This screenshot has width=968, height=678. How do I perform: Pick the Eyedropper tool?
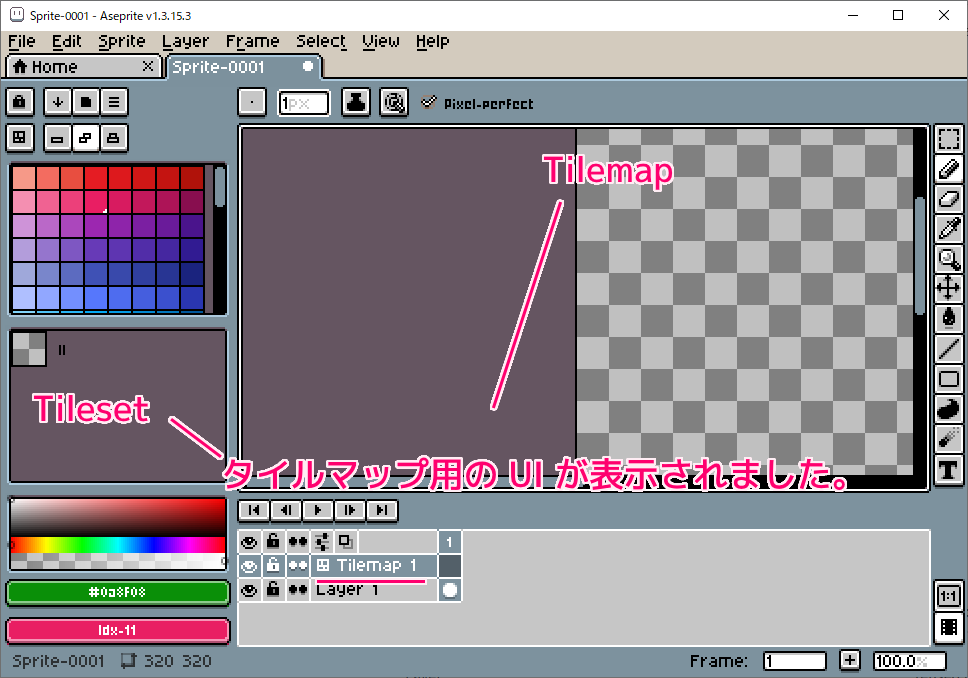[948, 228]
